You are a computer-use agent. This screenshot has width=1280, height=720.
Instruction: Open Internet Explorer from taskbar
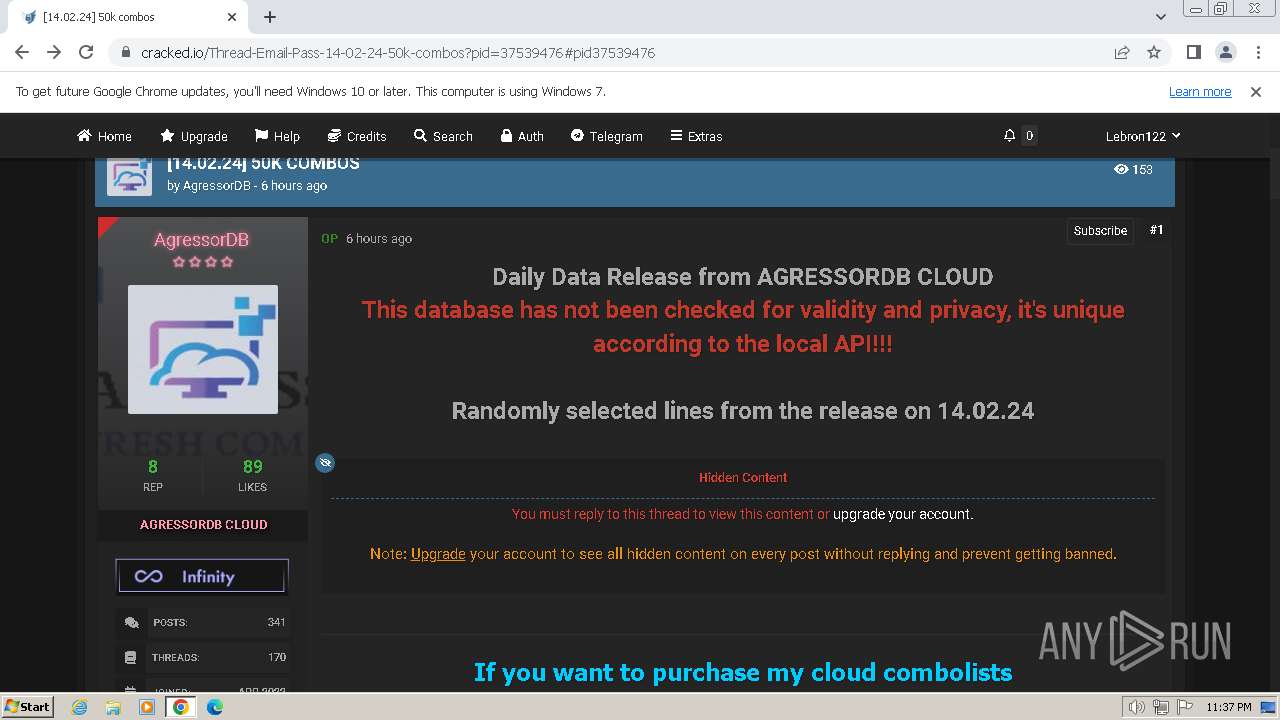point(80,707)
